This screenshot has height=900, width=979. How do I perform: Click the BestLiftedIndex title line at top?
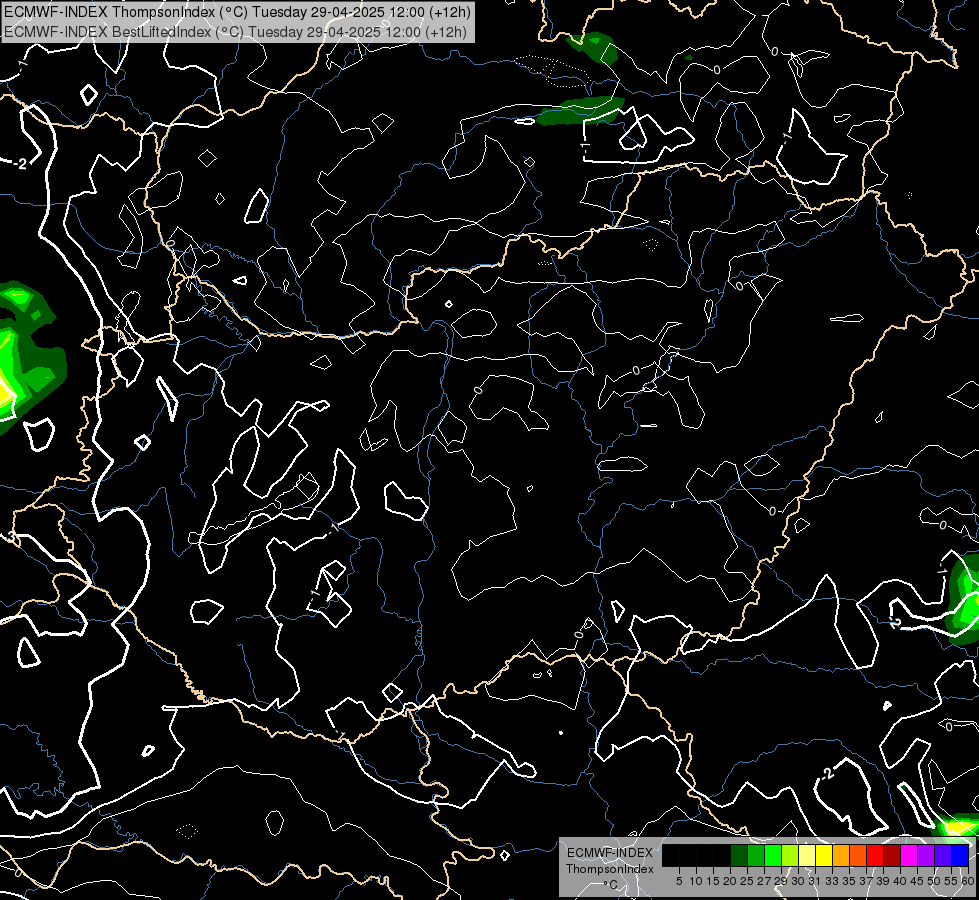point(235,32)
